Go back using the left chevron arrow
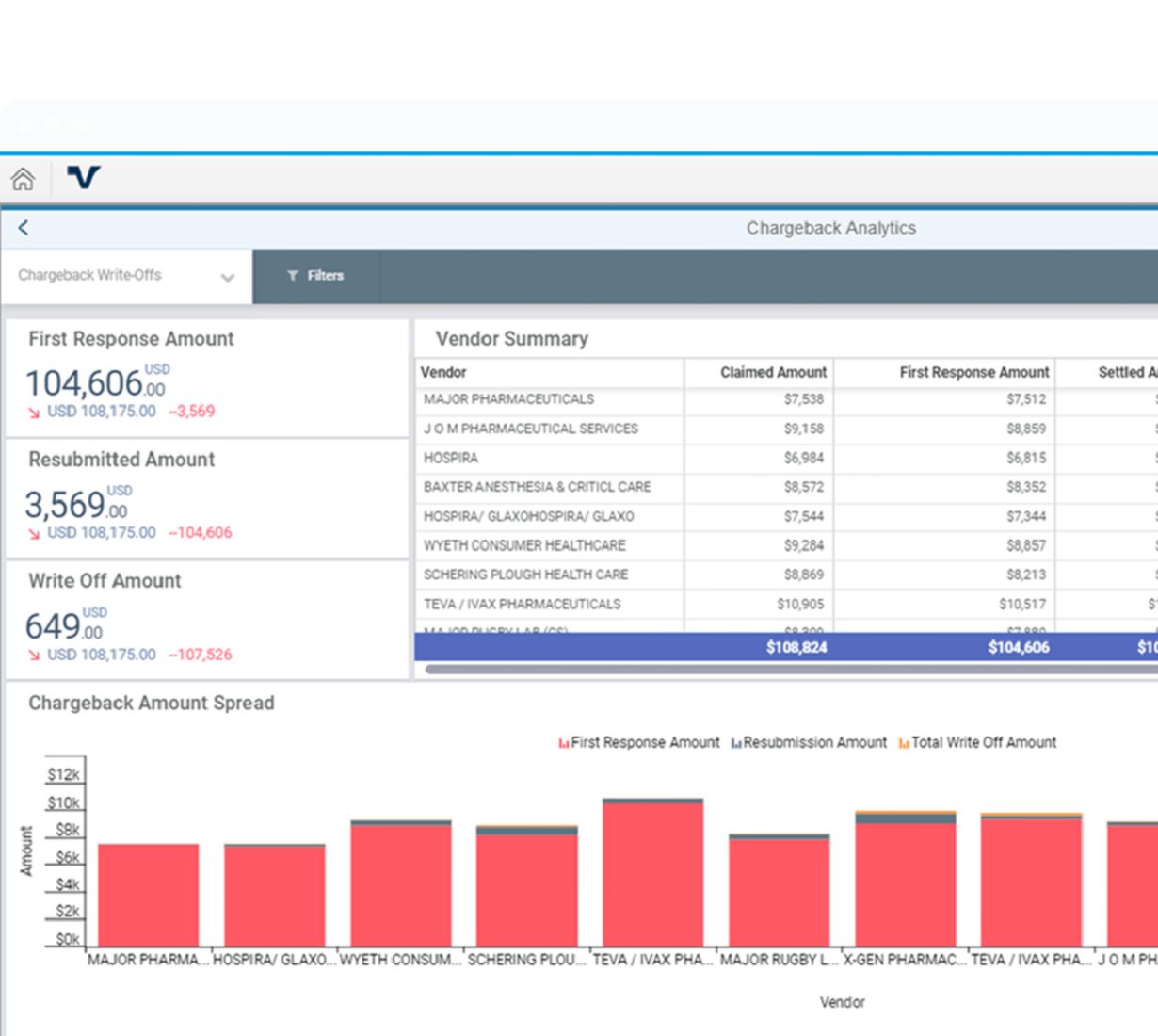 click(x=24, y=228)
